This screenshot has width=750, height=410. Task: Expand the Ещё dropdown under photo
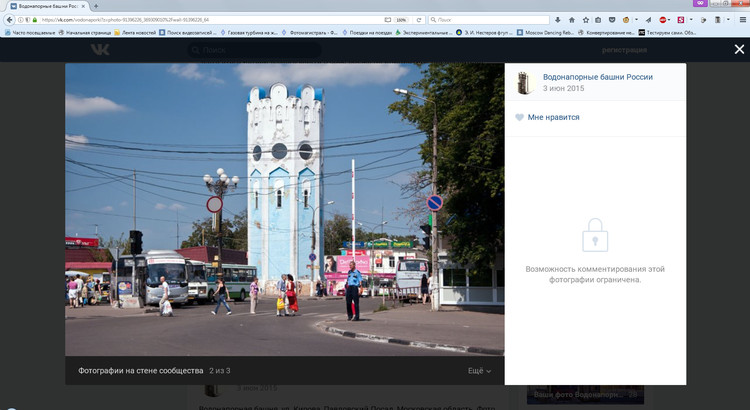(x=479, y=371)
